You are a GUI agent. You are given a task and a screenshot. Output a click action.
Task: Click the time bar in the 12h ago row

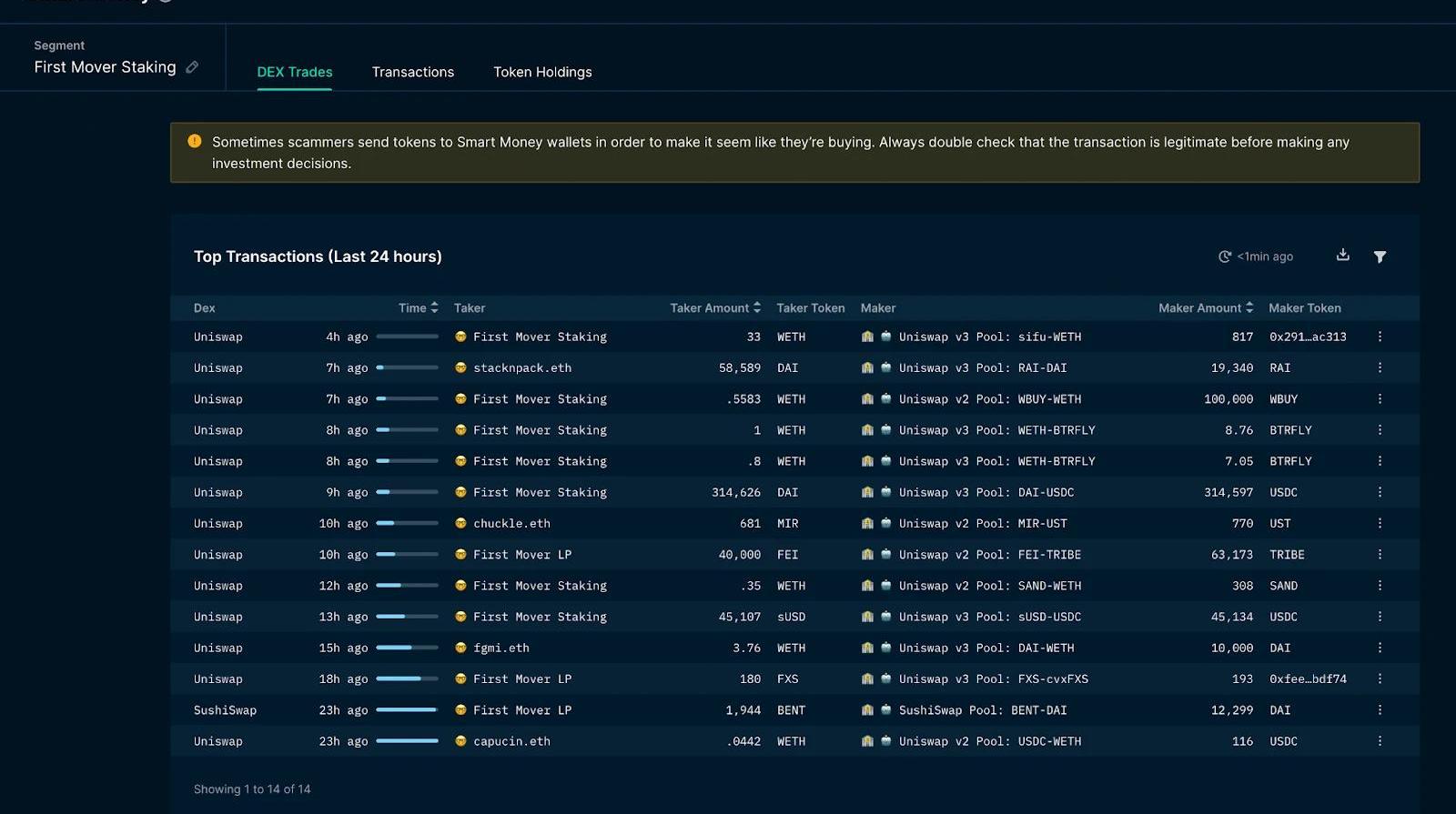[407, 586]
